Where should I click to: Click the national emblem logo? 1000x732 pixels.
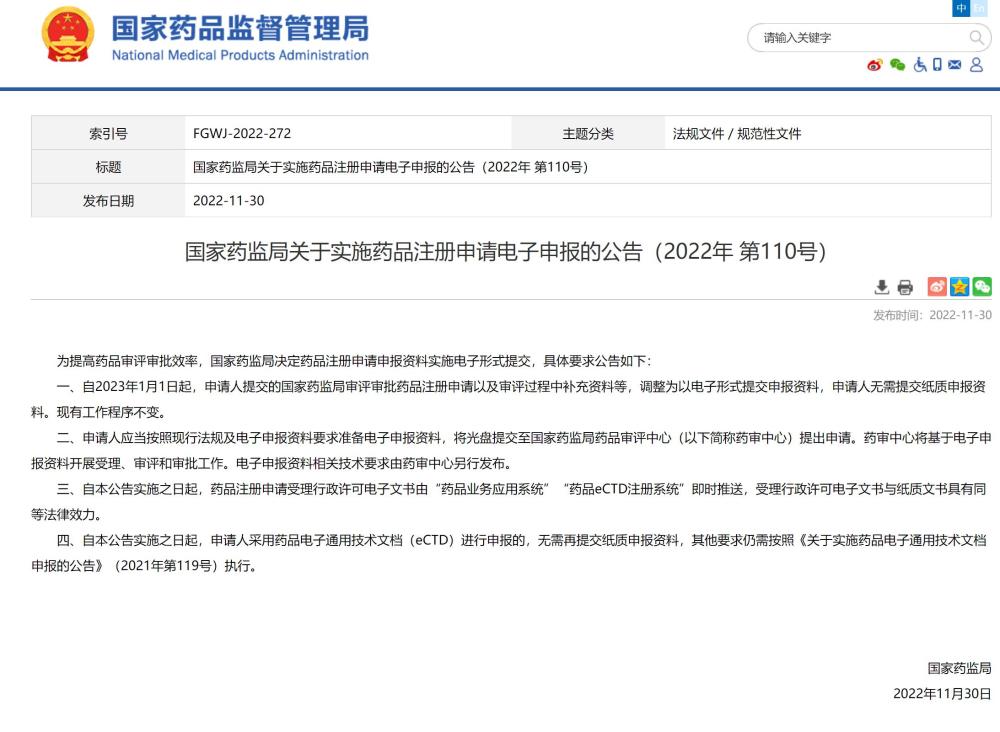(68, 36)
